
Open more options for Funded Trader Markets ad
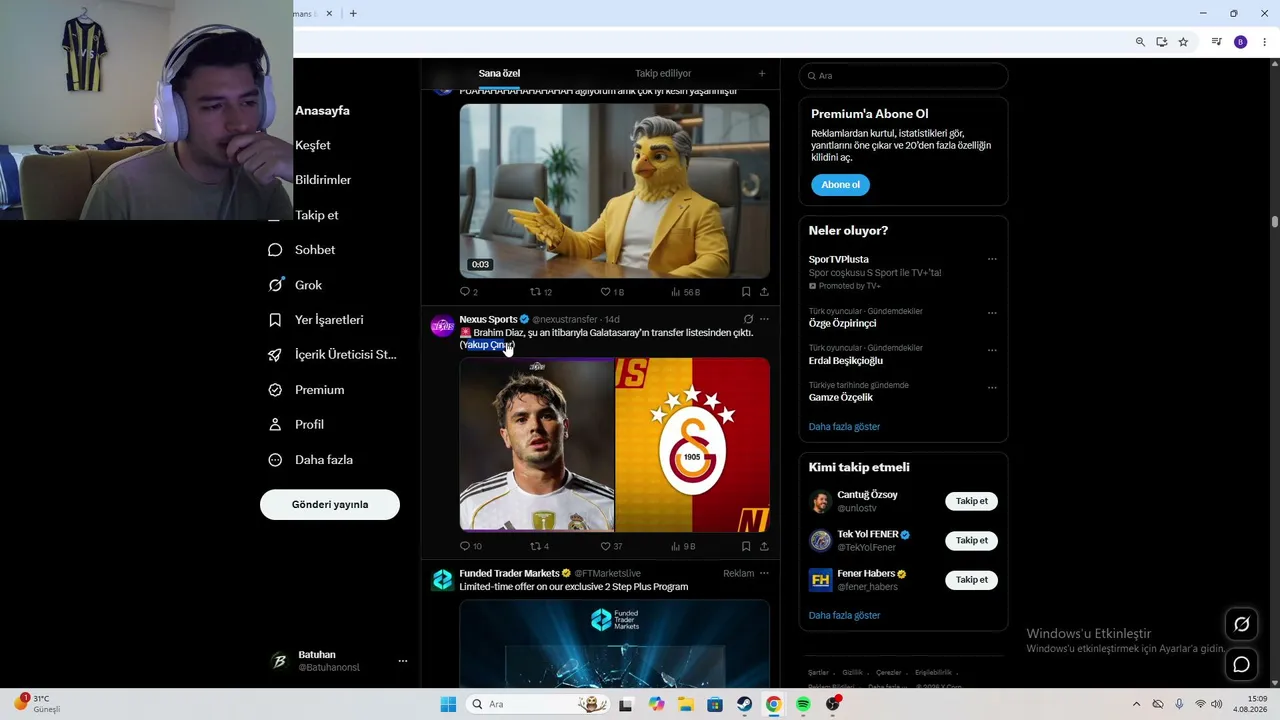[764, 573]
